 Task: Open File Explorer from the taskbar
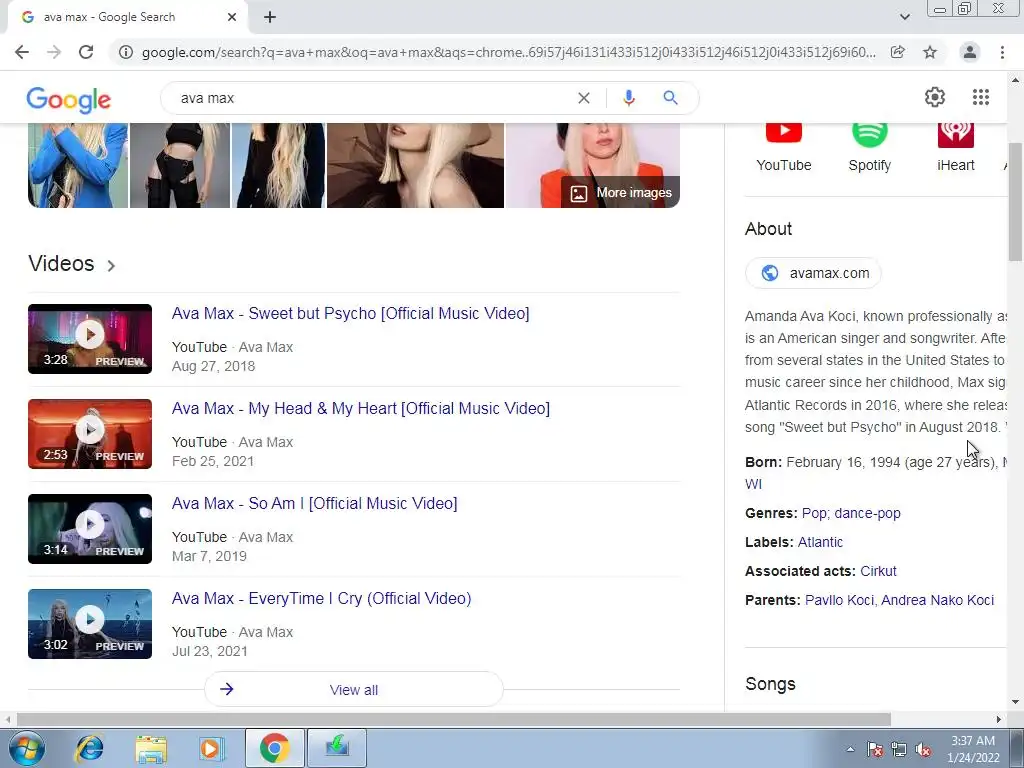pos(151,748)
